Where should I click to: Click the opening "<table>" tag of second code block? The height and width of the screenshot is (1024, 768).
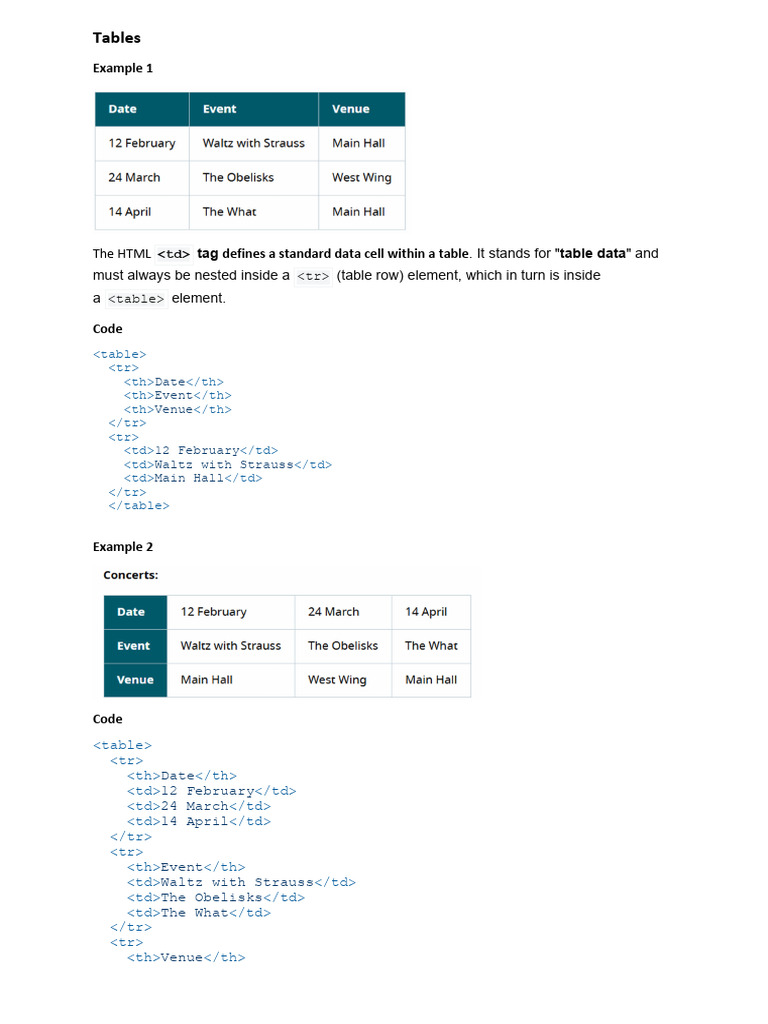click(x=122, y=745)
